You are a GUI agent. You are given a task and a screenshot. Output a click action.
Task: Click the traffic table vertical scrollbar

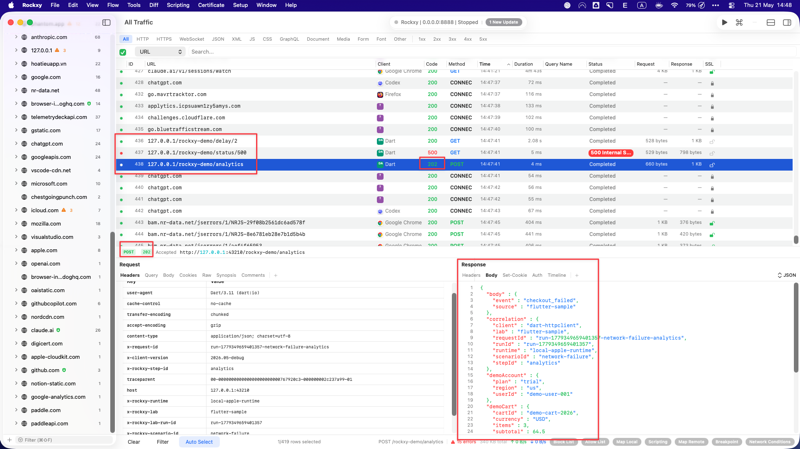click(x=795, y=239)
